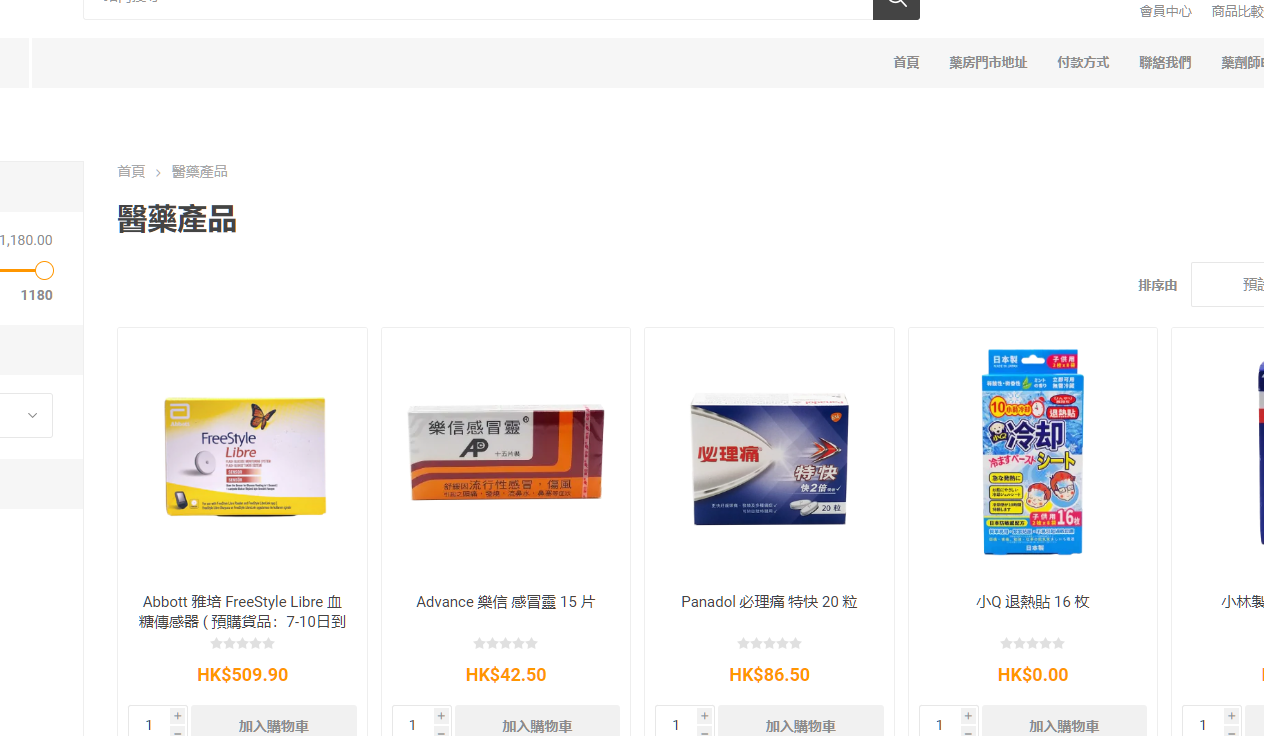1264x736 pixels.
Task: Add FreeStyle Libre to cart 加入購物車
Action: point(274,721)
